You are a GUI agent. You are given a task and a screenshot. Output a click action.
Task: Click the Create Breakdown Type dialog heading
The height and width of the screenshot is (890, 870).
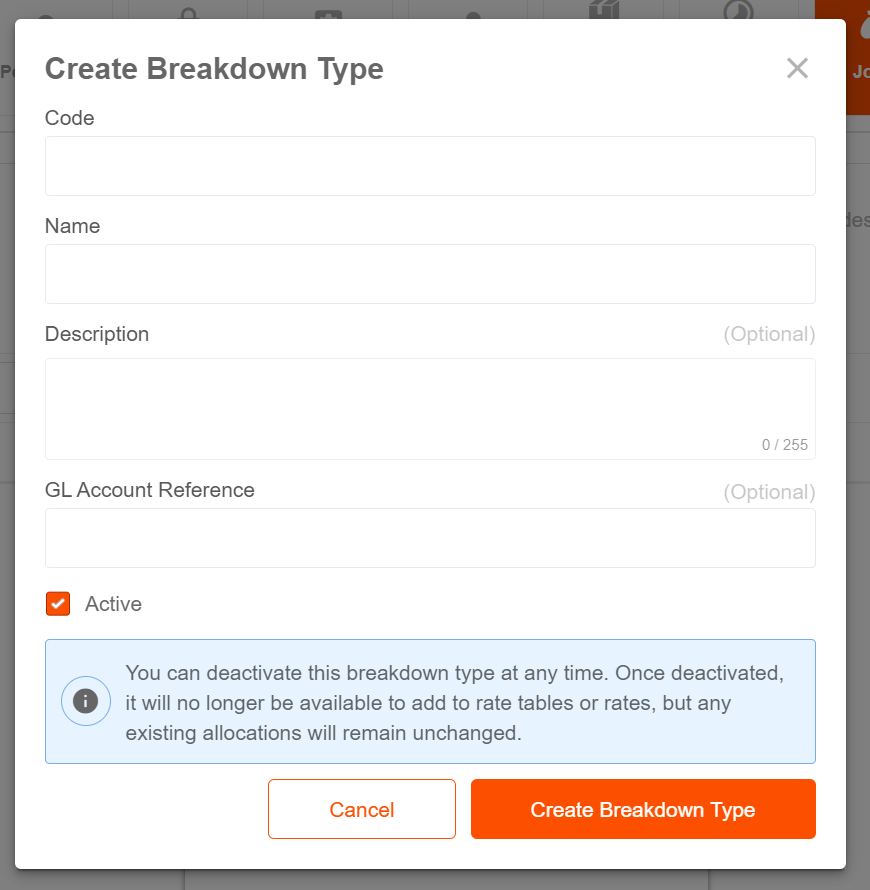point(215,69)
